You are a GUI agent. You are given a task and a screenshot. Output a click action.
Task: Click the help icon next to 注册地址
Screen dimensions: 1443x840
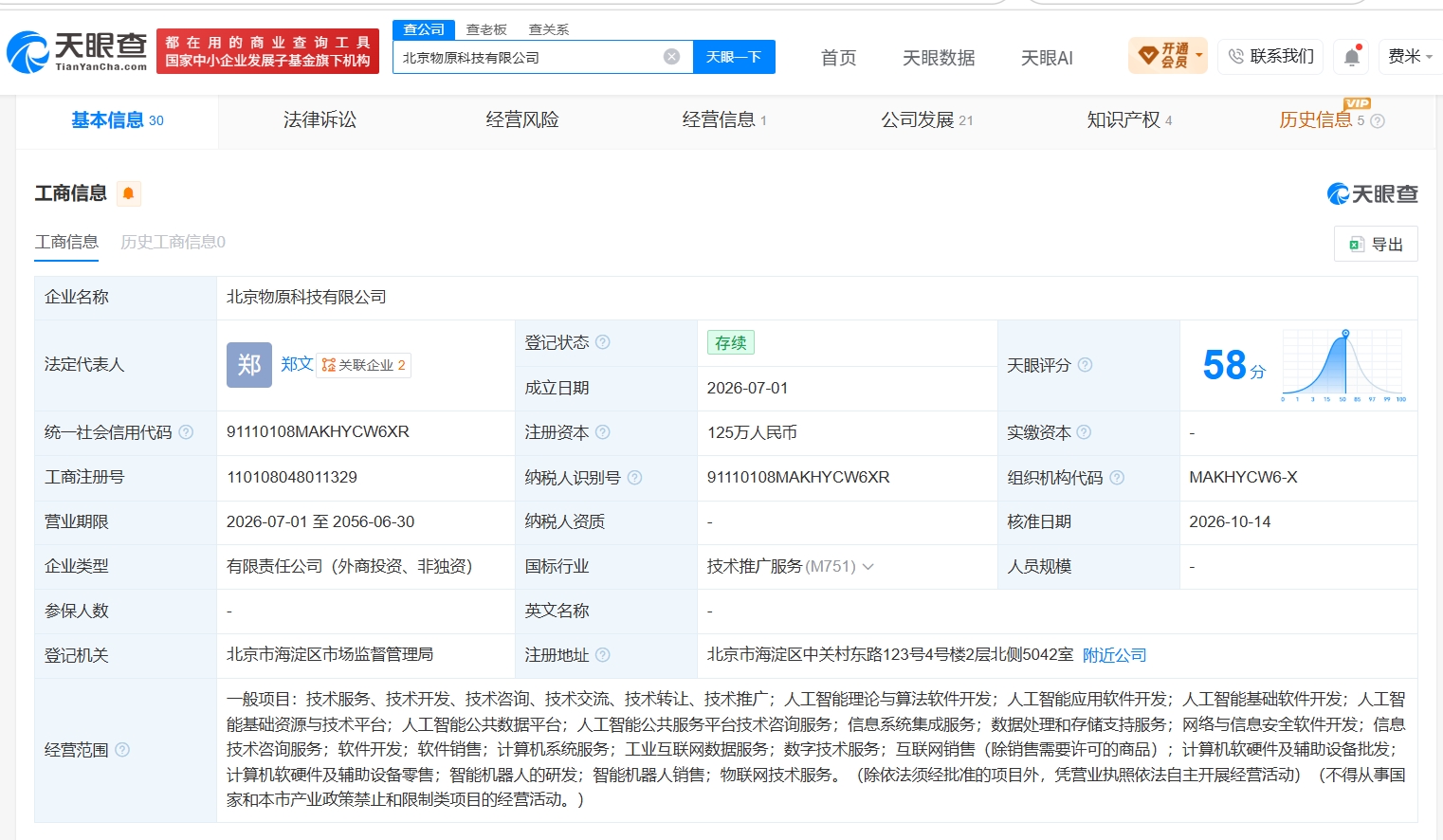(x=603, y=655)
